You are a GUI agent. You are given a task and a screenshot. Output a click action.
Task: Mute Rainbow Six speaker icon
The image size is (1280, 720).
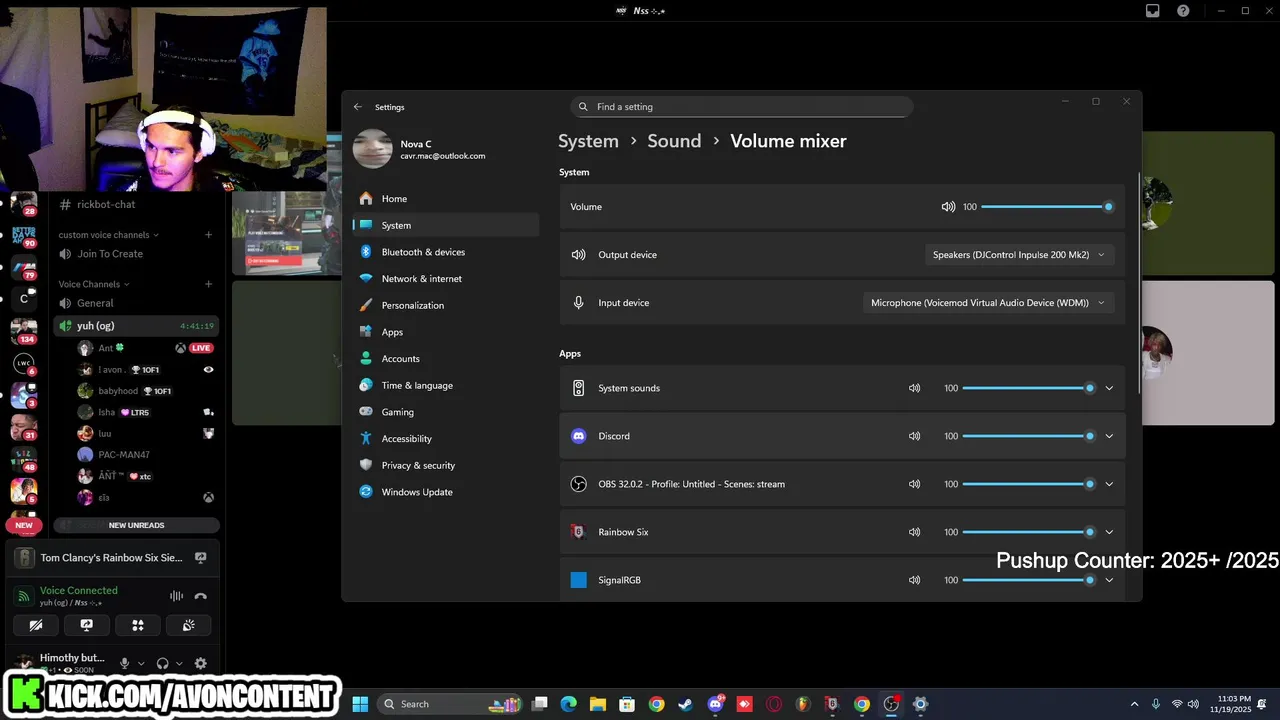(914, 532)
